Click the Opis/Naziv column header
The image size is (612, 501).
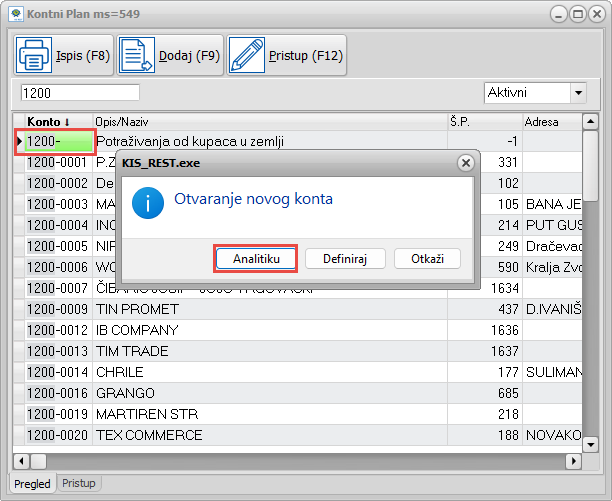[268, 122]
